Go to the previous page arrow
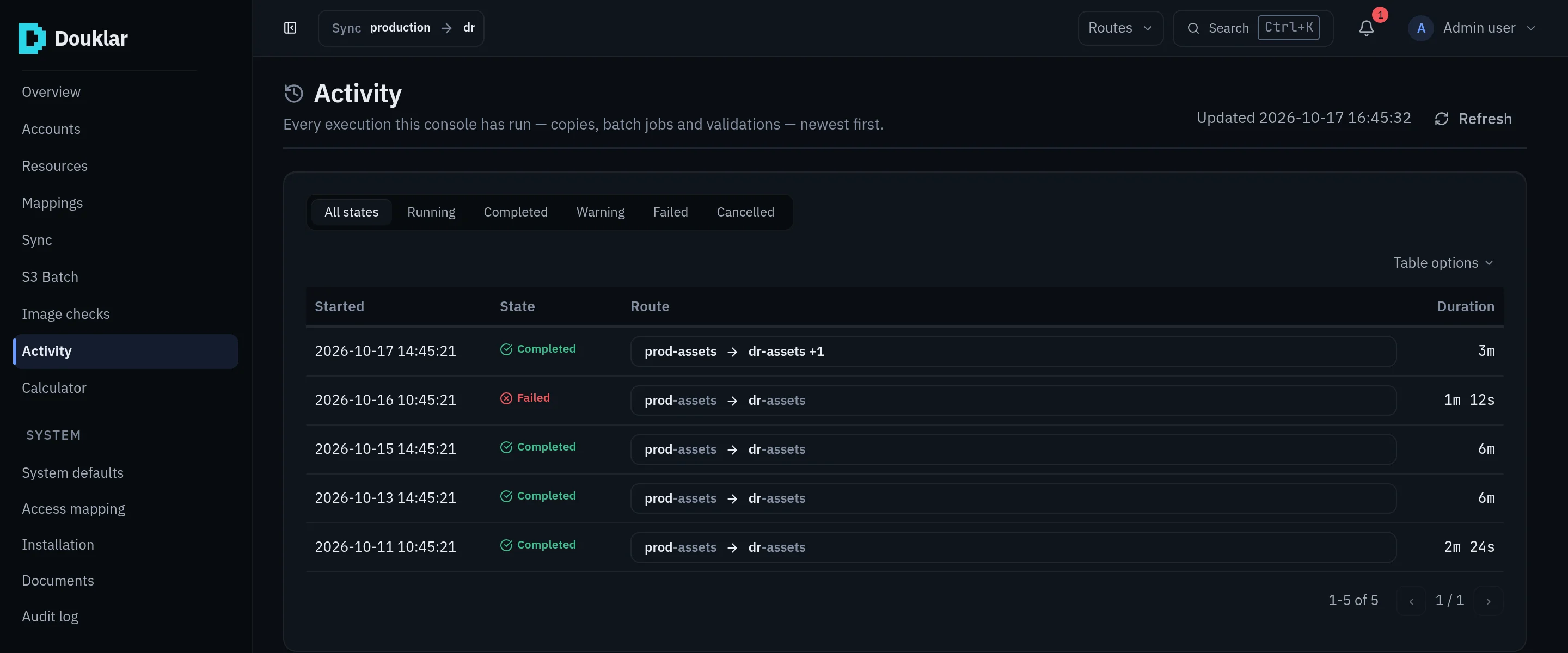1568x653 pixels. point(1411,601)
